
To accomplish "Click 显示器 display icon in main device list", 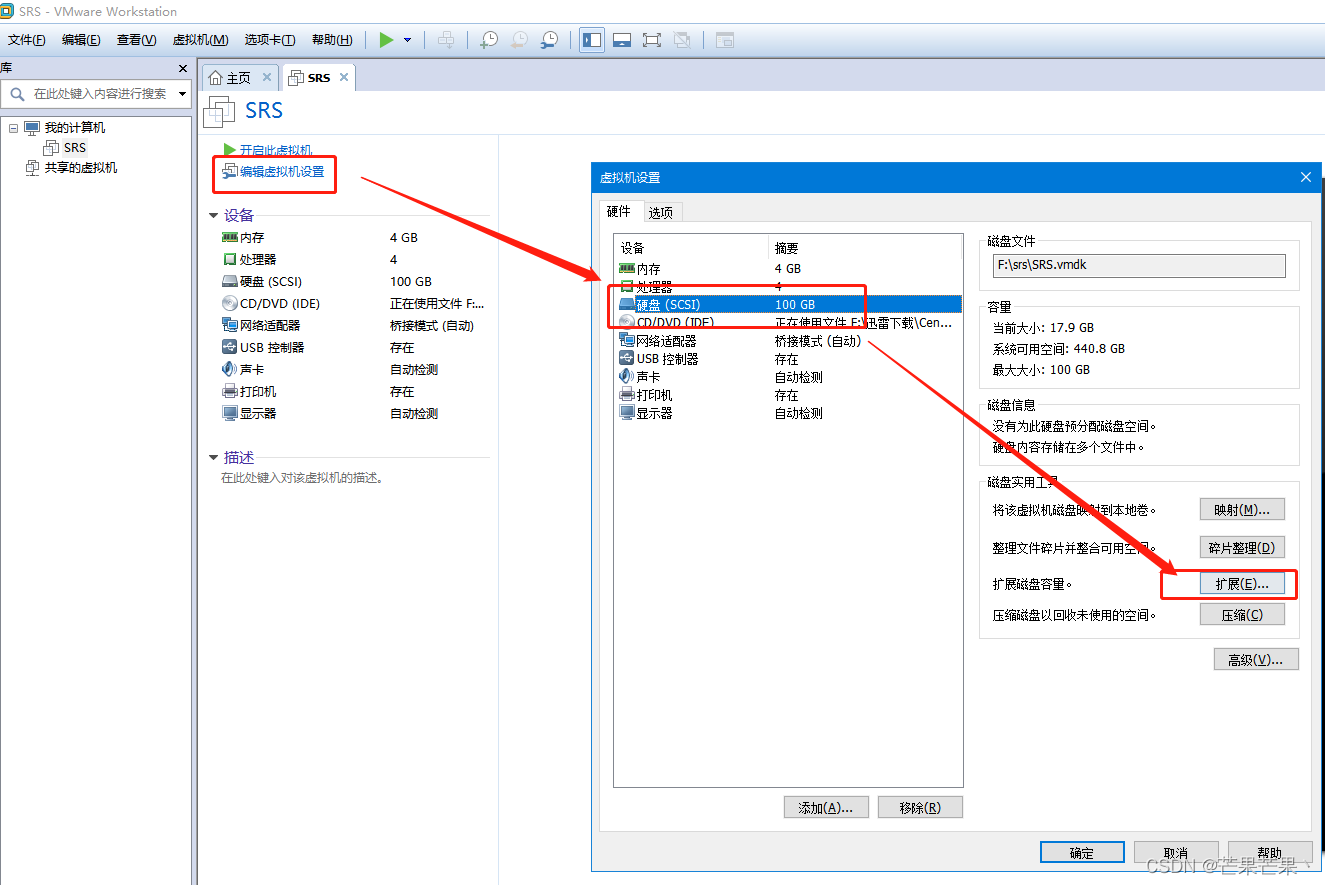I will 230,414.
